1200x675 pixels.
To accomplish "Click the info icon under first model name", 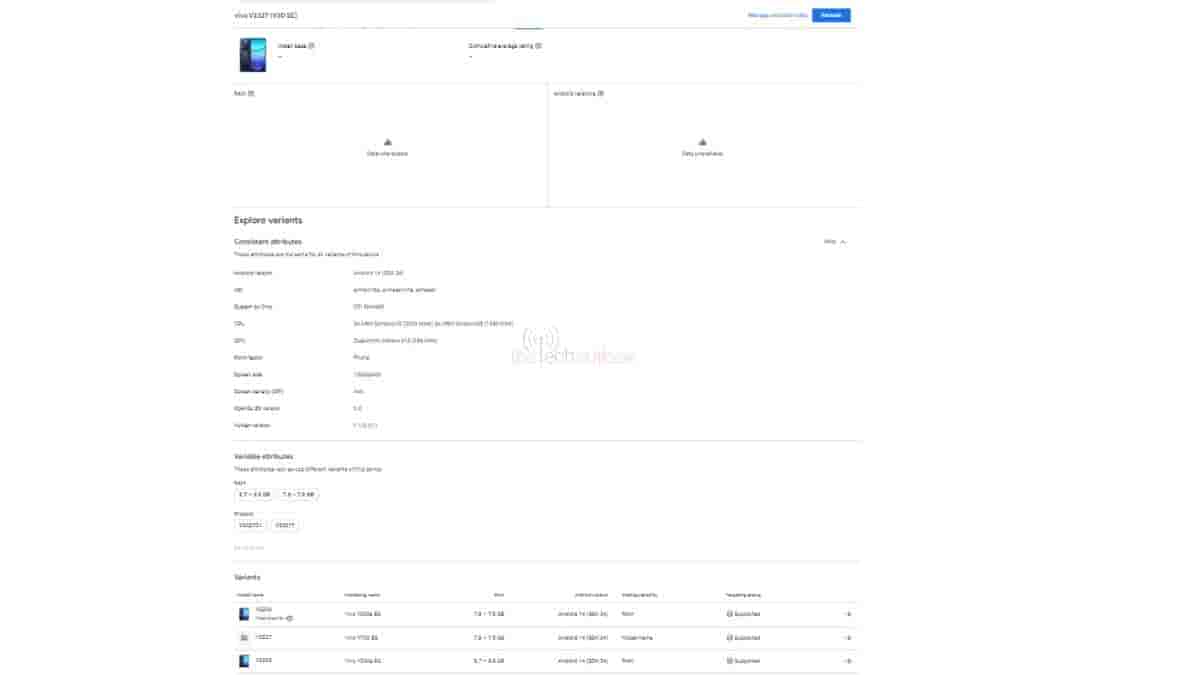I will pos(290,618).
